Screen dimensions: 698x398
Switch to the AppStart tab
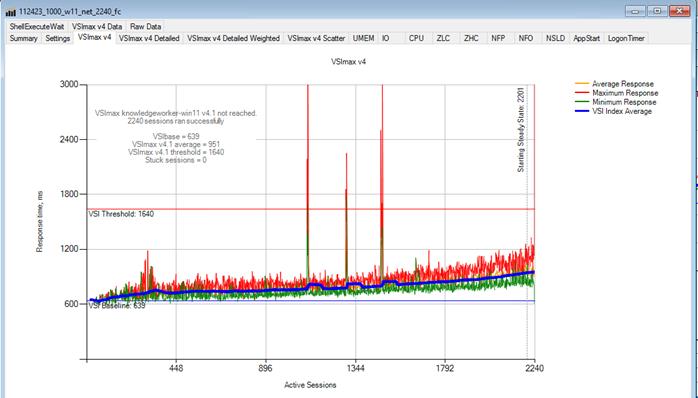click(x=586, y=38)
